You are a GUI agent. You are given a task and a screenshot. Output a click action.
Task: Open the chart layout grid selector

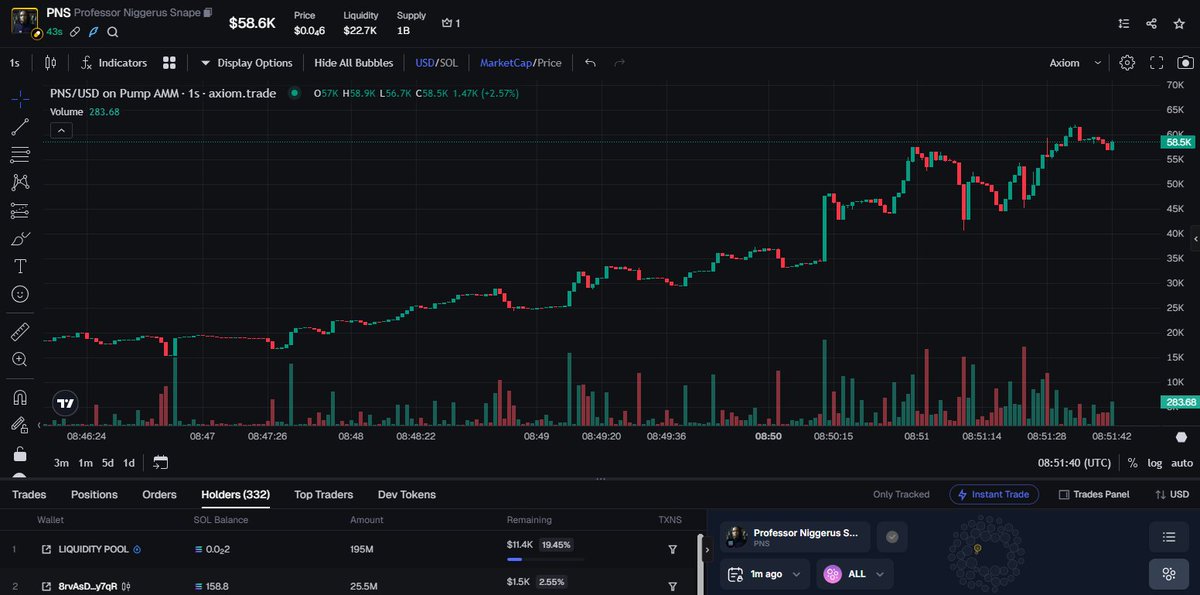(x=169, y=62)
